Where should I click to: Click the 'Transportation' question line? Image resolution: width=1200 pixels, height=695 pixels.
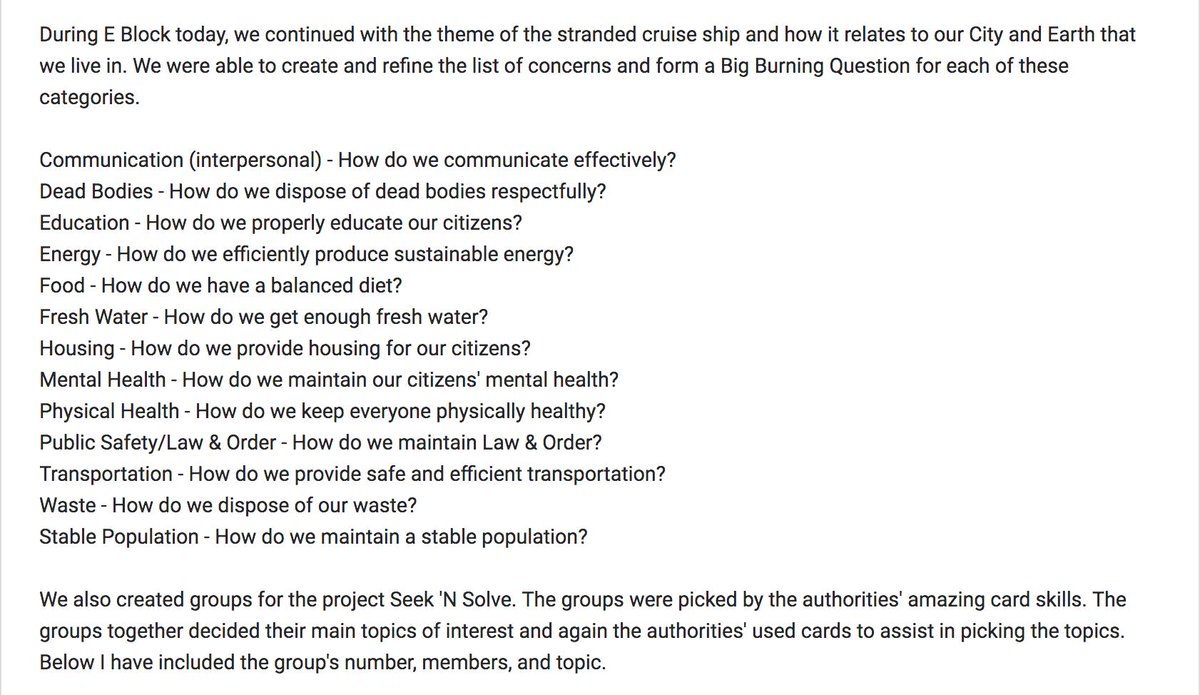[x=353, y=472]
